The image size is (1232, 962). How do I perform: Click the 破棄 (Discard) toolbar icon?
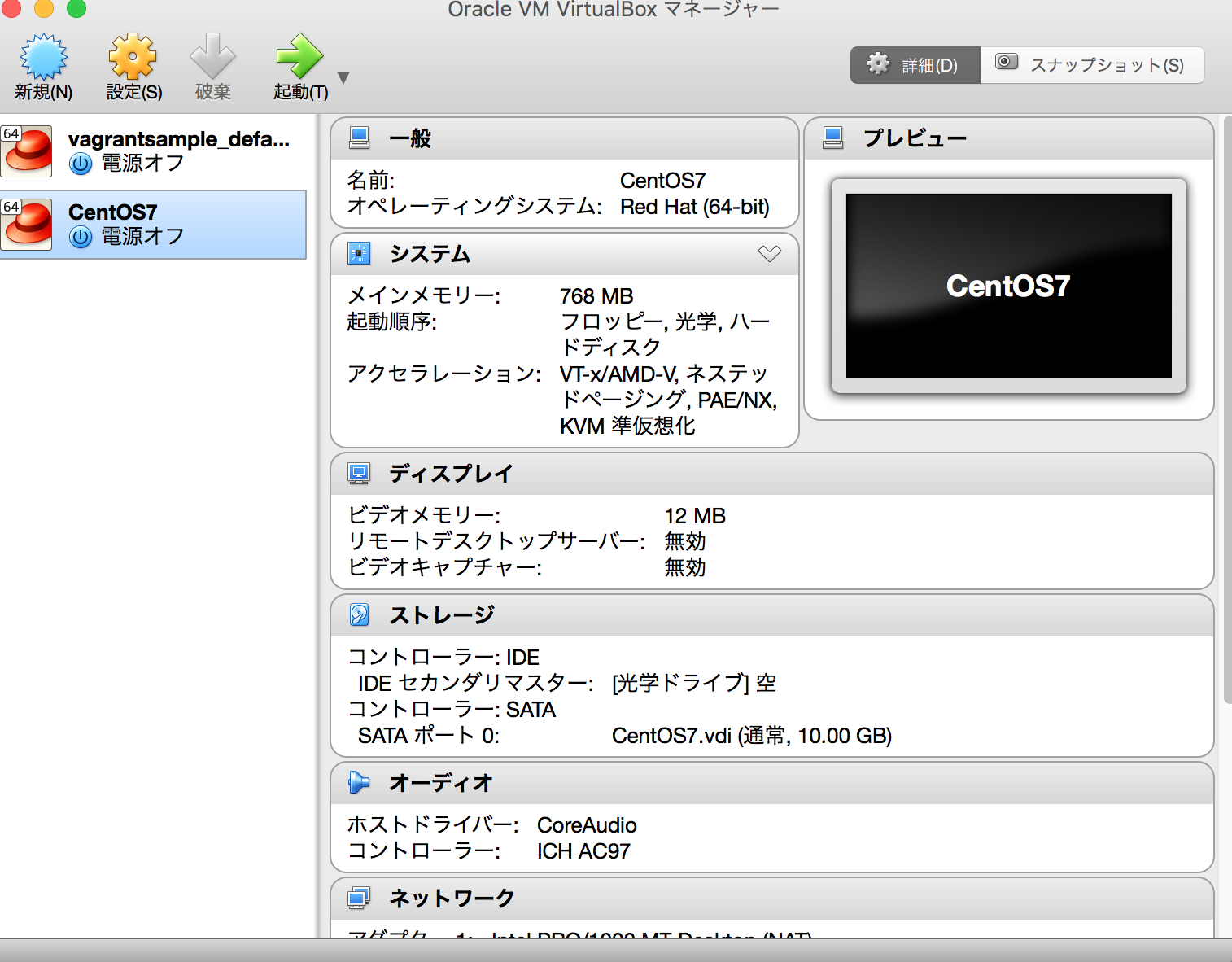point(212,55)
